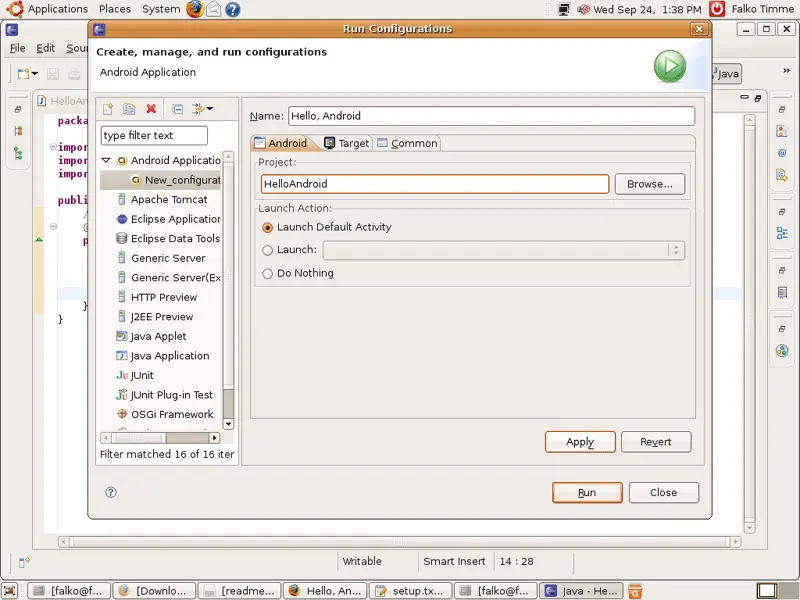
Task: Click the network monitor tray icon
Action: pyautogui.click(x=564, y=9)
